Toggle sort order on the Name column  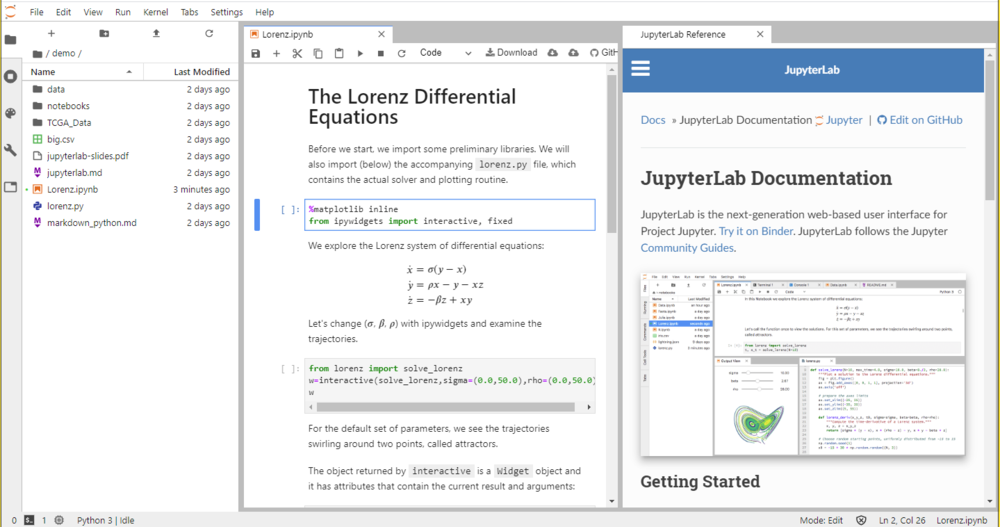tap(80, 72)
